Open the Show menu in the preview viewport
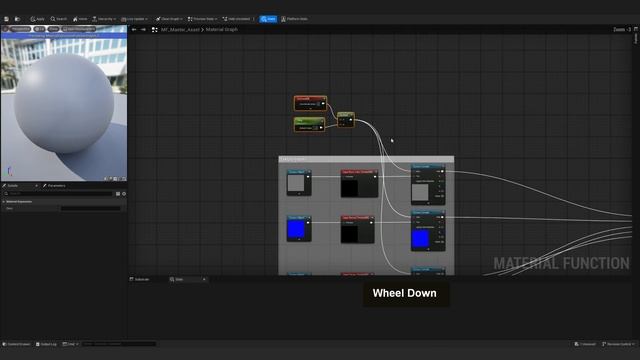640x360 pixels. tap(53, 29)
